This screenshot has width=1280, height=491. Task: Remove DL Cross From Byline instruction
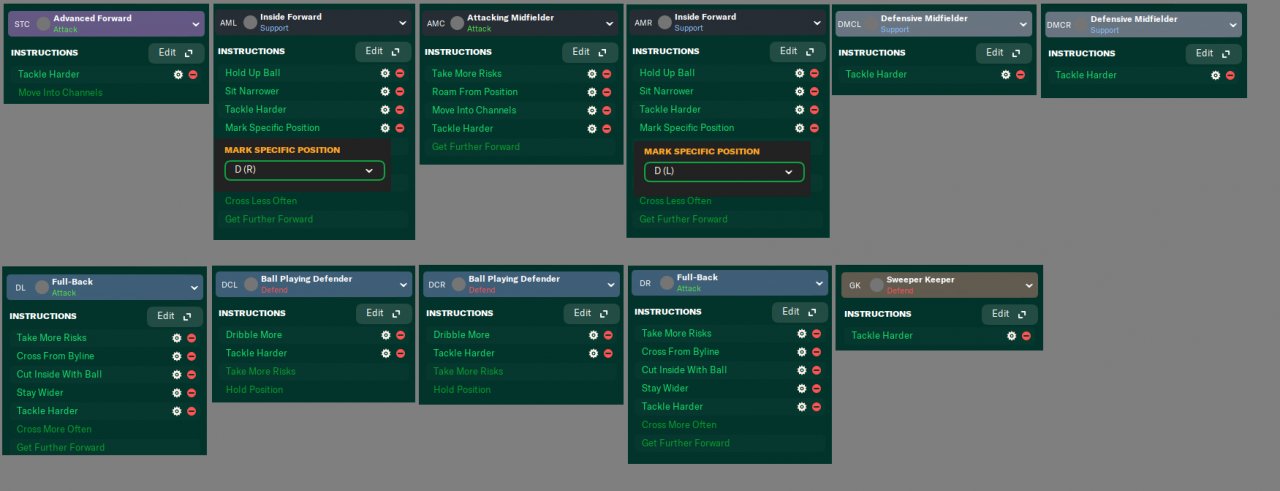coord(192,356)
